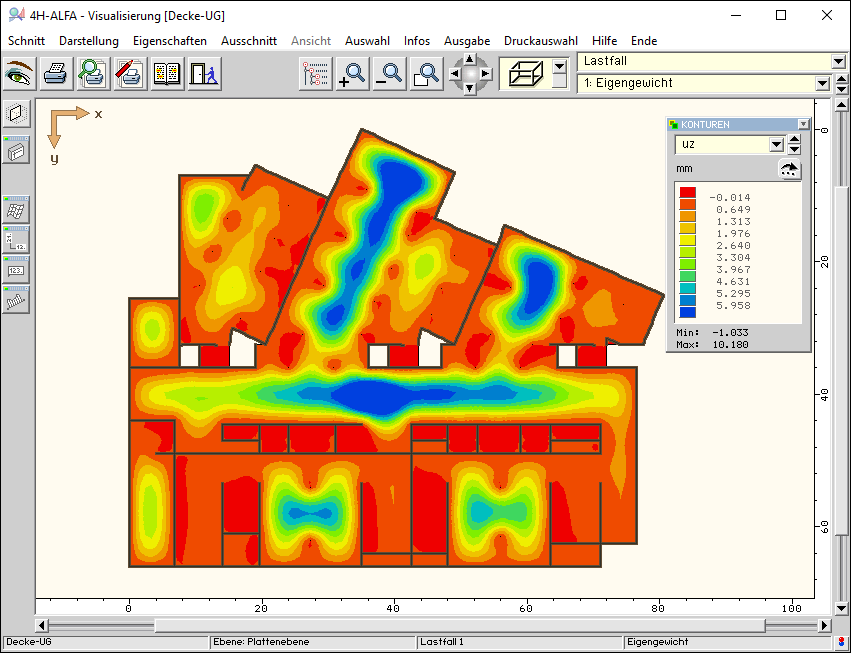Click the horizontal scrollbar thumb at bottom
Viewport: 851px width, 653px height.
[460, 626]
